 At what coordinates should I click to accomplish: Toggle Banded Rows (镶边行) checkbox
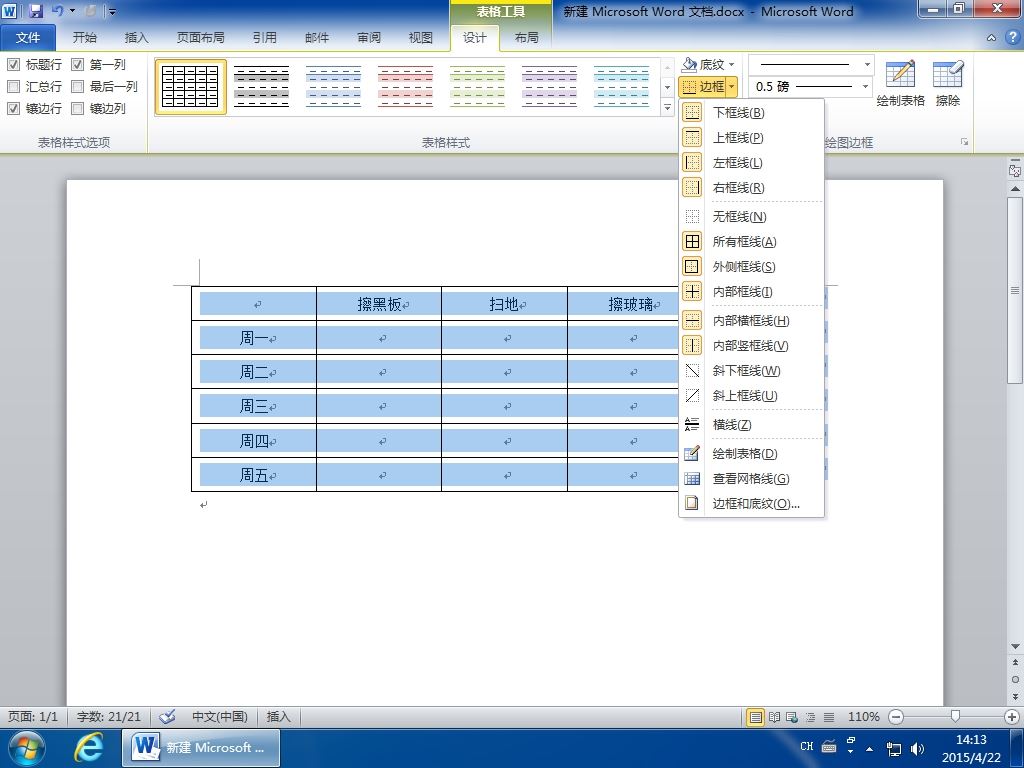coord(13,108)
